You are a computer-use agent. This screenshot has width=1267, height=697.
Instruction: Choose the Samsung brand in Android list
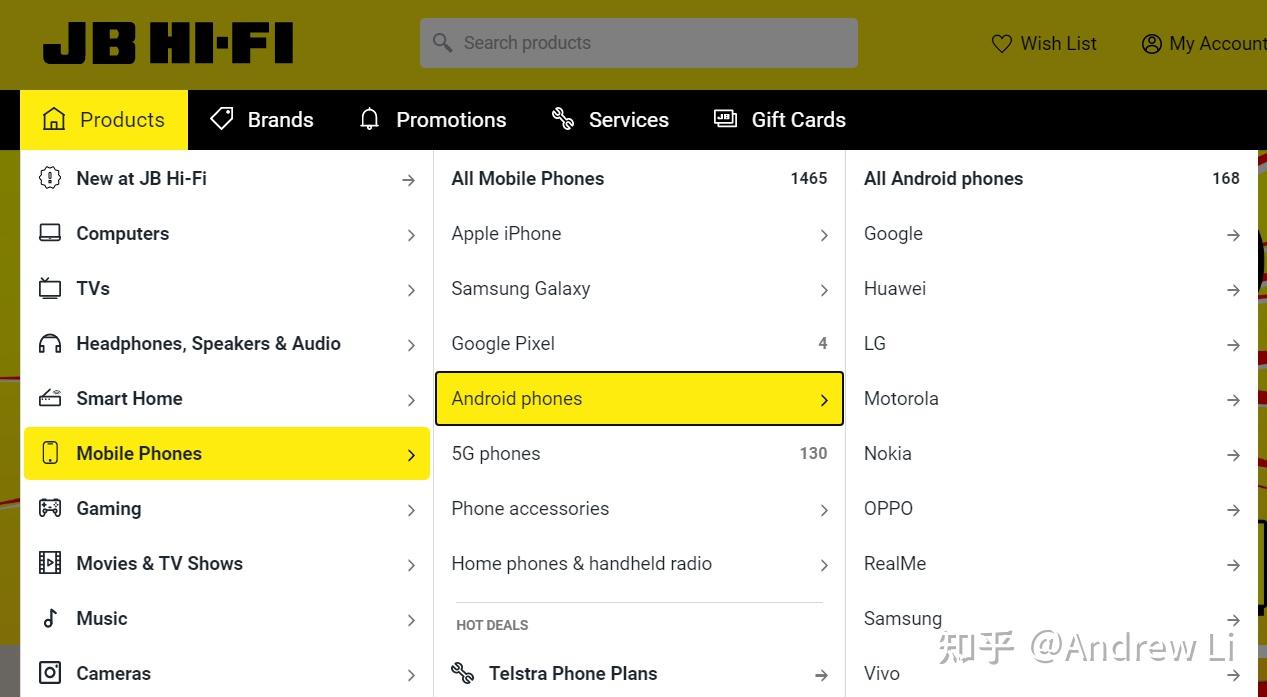tap(1052, 618)
